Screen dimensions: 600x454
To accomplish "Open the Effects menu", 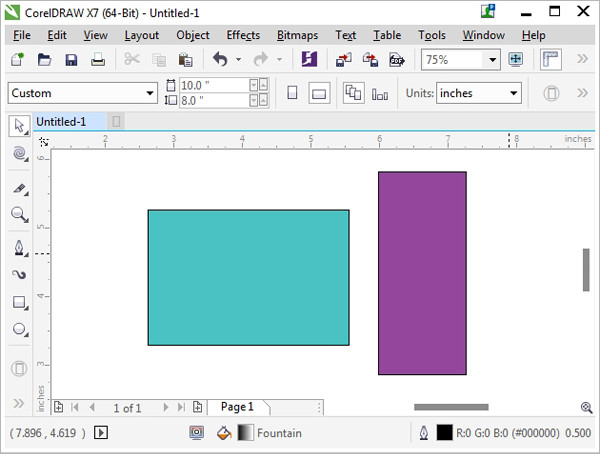I will 243,35.
